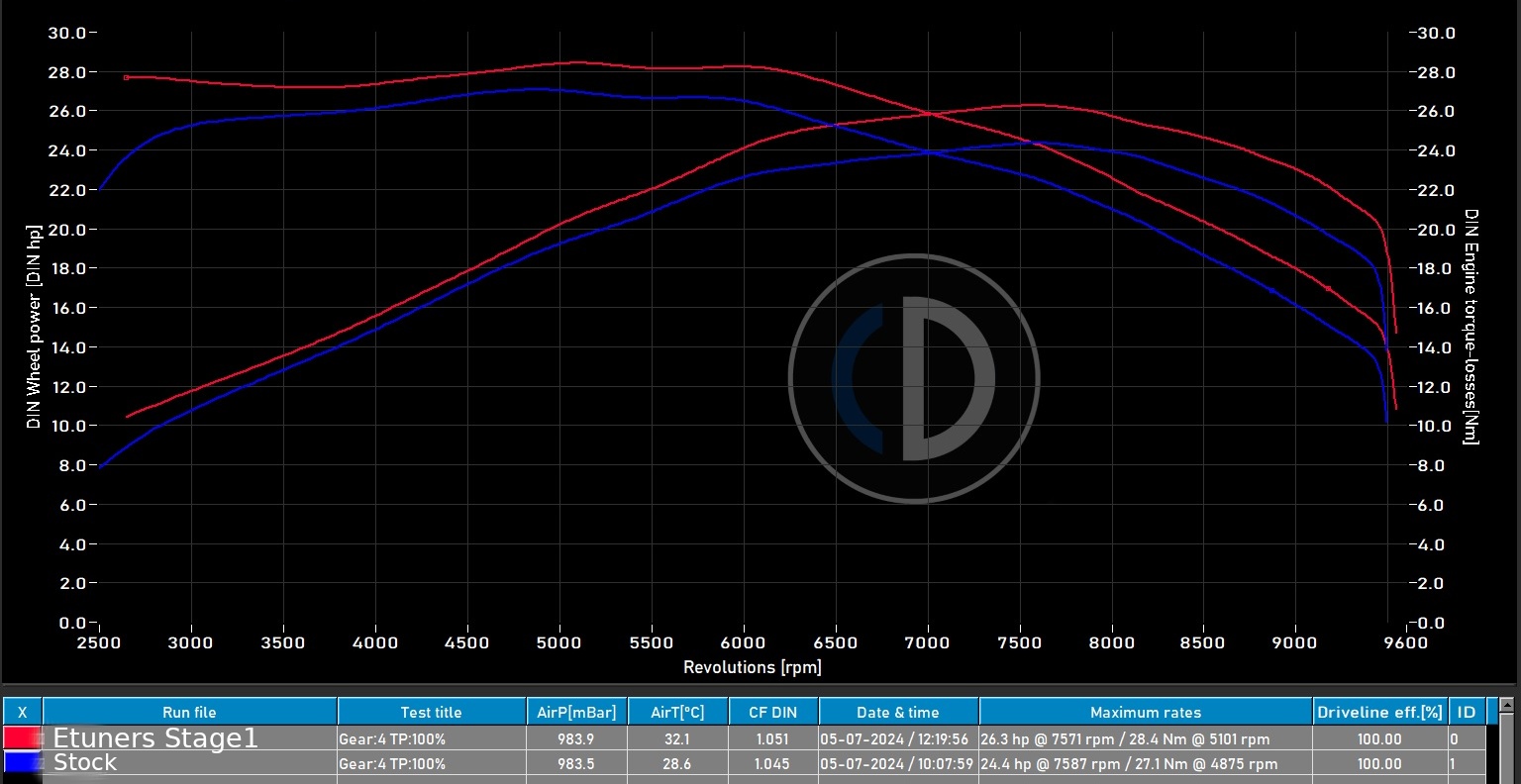1521x784 pixels.
Task: Click the circular D watermark logo
Action: (914, 378)
